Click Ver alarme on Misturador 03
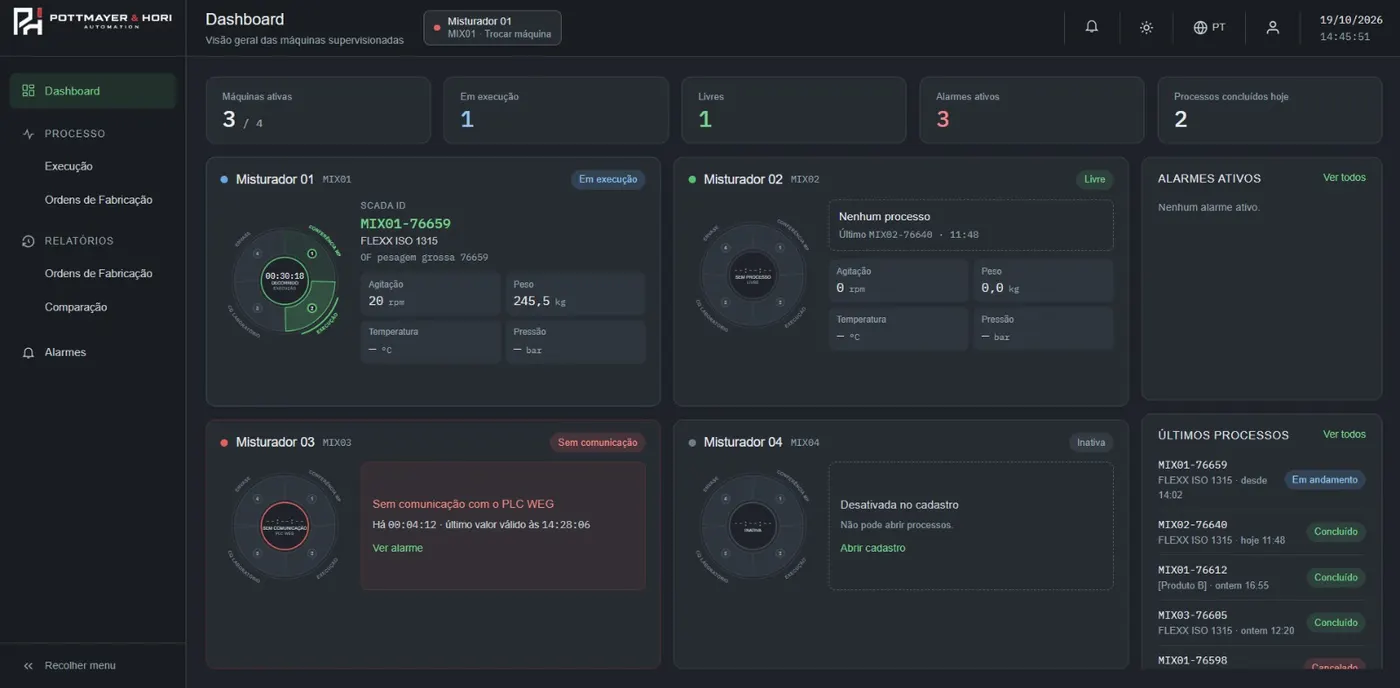Screen dimensions: 1400x688 click(398, 548)
